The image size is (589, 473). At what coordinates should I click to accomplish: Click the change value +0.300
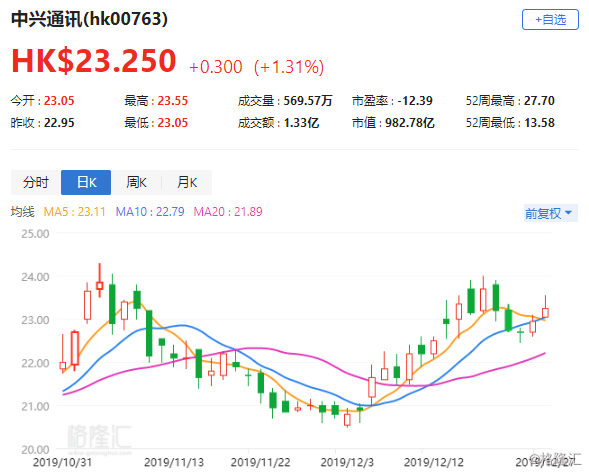tap(216, 67)
